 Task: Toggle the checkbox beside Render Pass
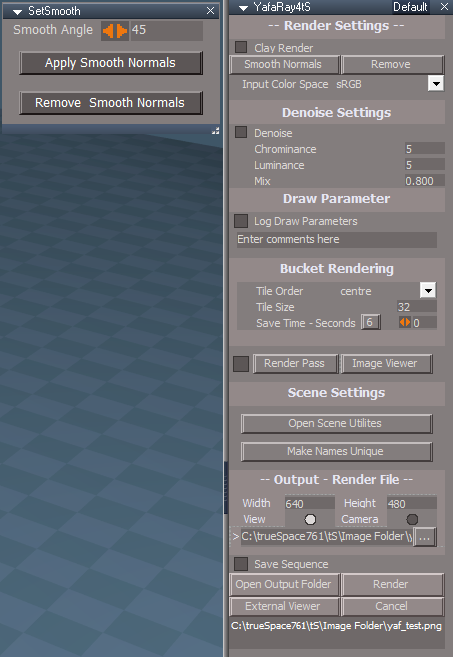point(241,364)
